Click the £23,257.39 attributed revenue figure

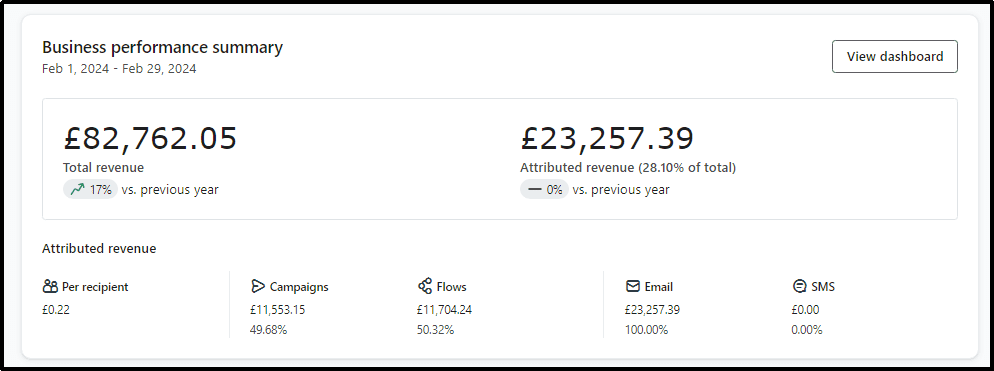[607, 138]
